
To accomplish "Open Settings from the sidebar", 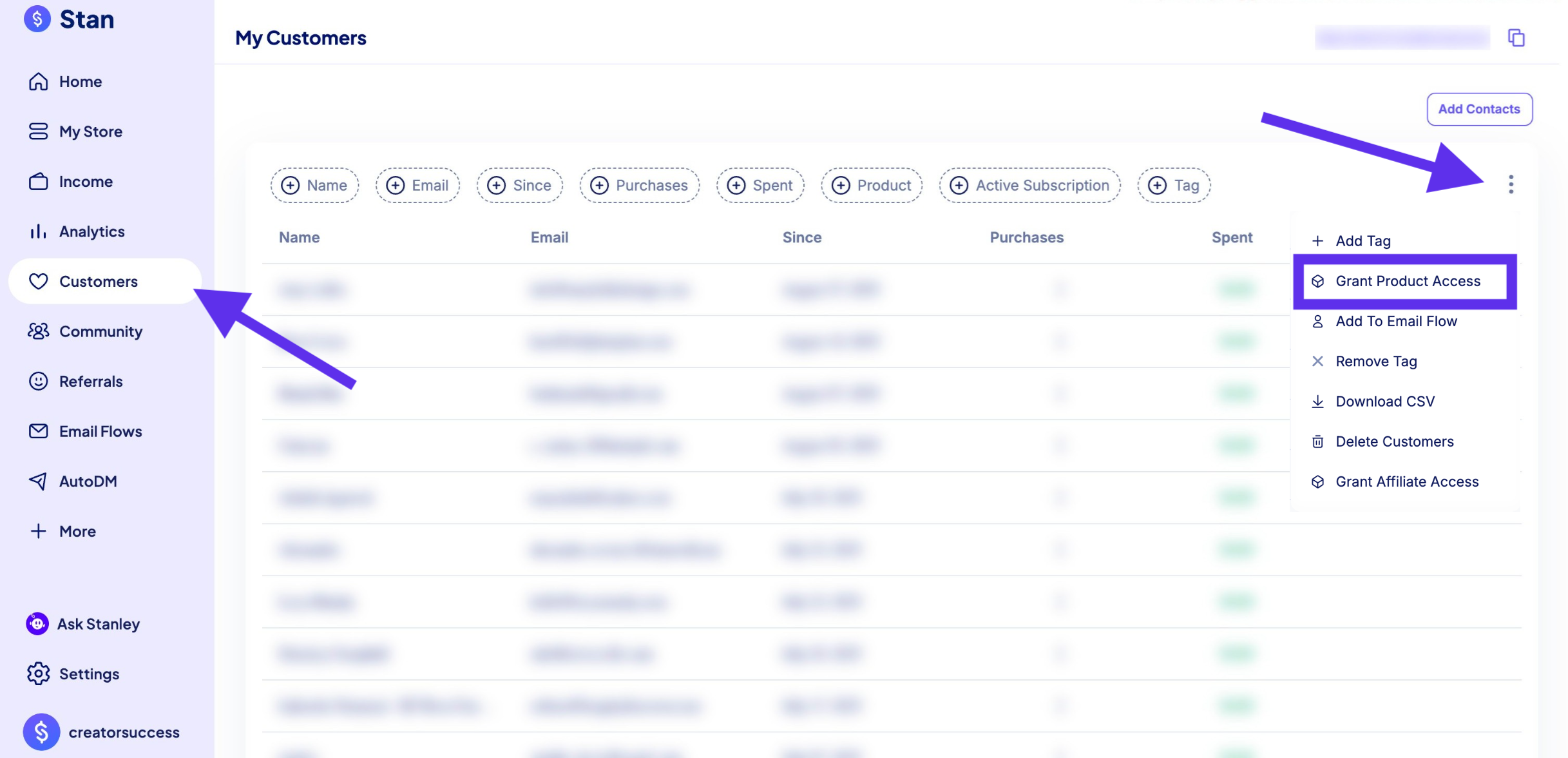I will pos(73,674).
